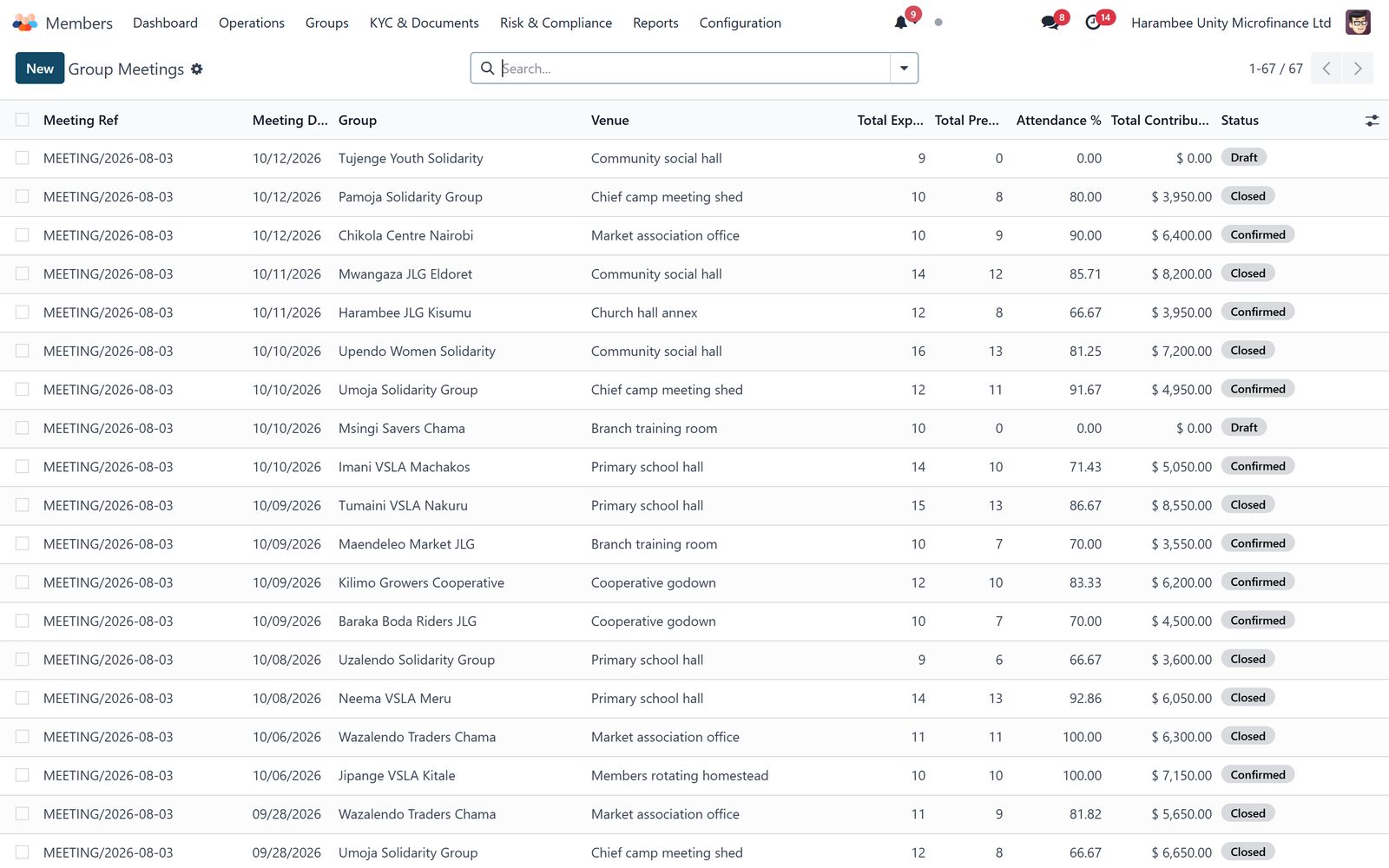Click the Draft status of Tujenge Youth Solidarity

tap(1244, 158)
